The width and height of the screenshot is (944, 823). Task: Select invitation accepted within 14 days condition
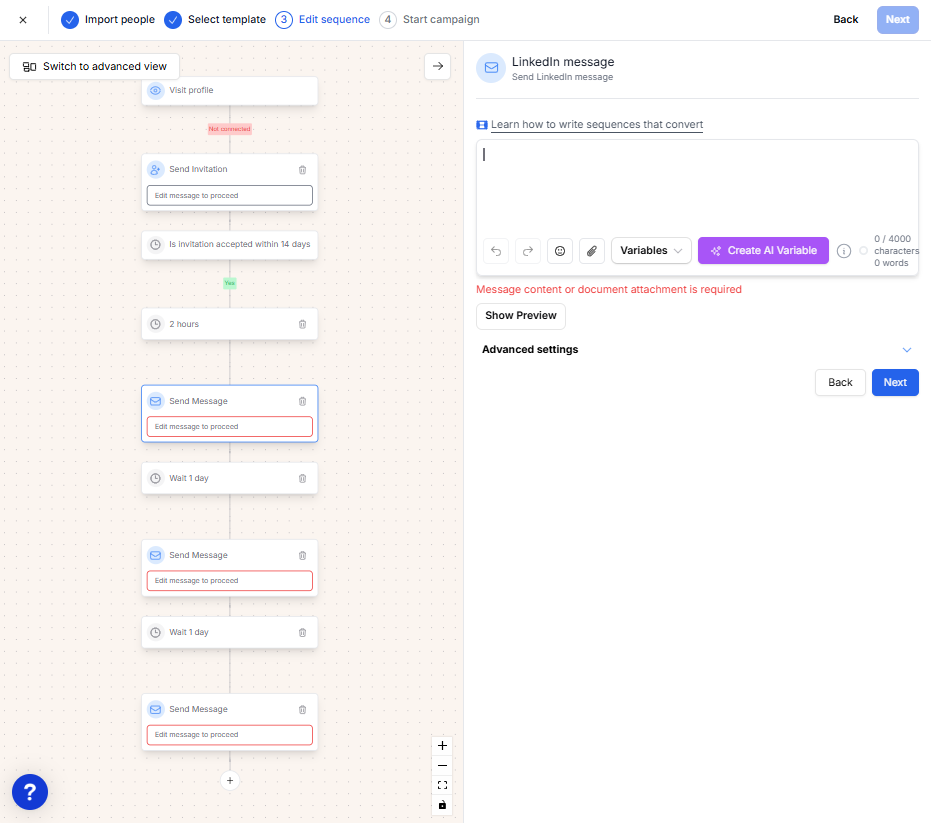[229, 244]
